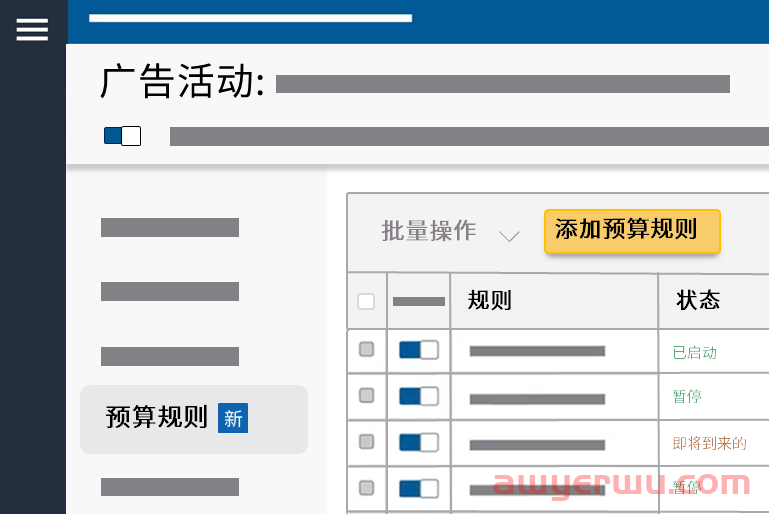Click the 即将到来的 status text
Image resolution: width=769 pixels, height=514 pixels.
click(710, 444)
